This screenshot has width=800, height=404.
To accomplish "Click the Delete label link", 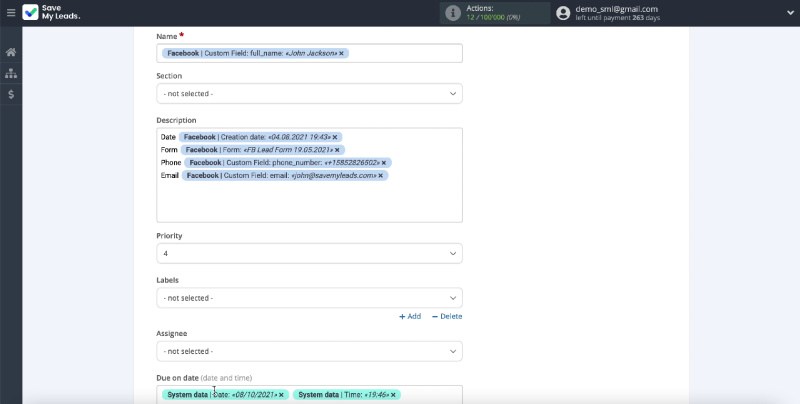I will (447, 316).
